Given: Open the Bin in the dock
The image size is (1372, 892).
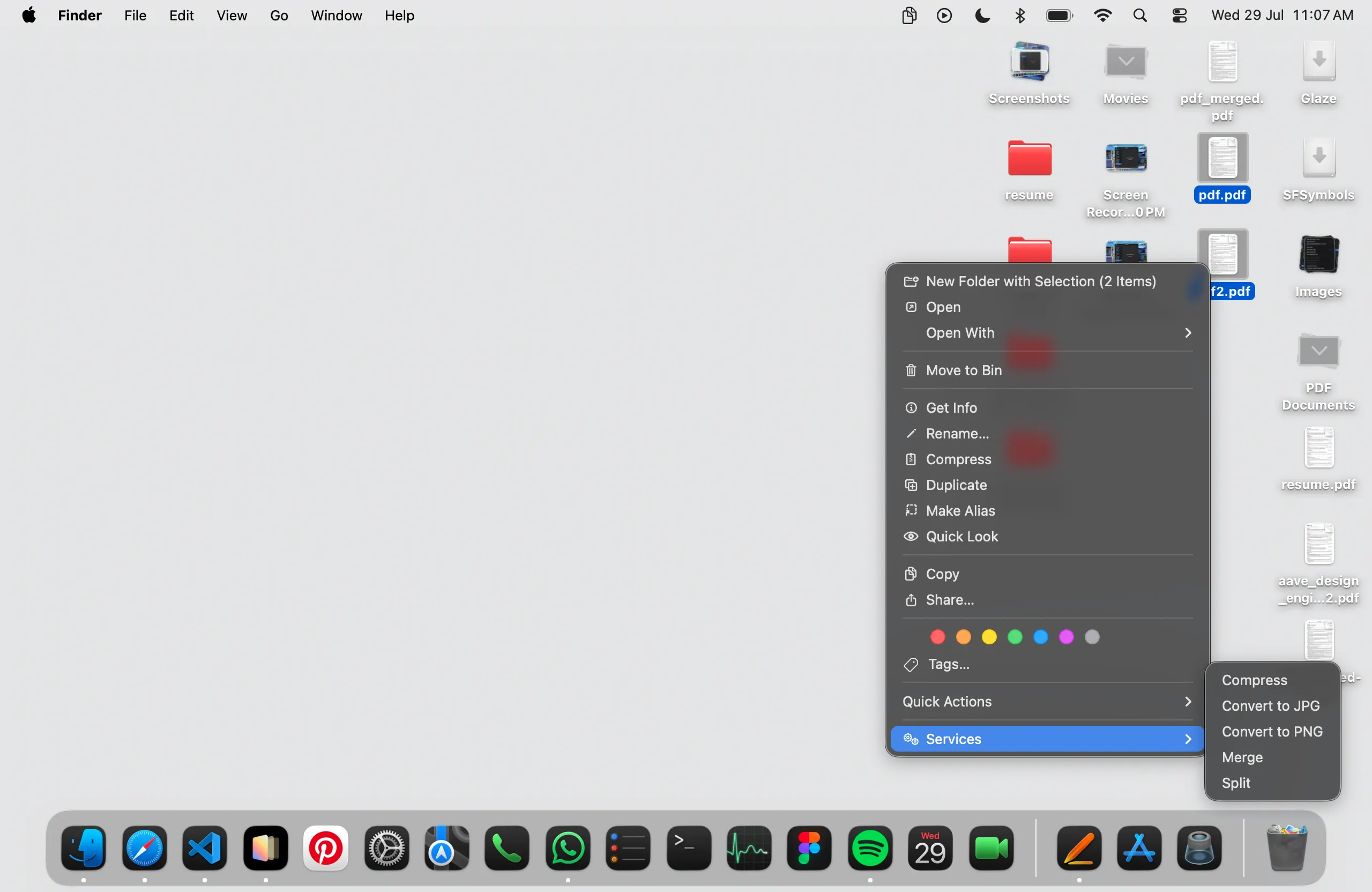Looking at the screenshot, I should pyautogui.click(x=1287, y=848).
